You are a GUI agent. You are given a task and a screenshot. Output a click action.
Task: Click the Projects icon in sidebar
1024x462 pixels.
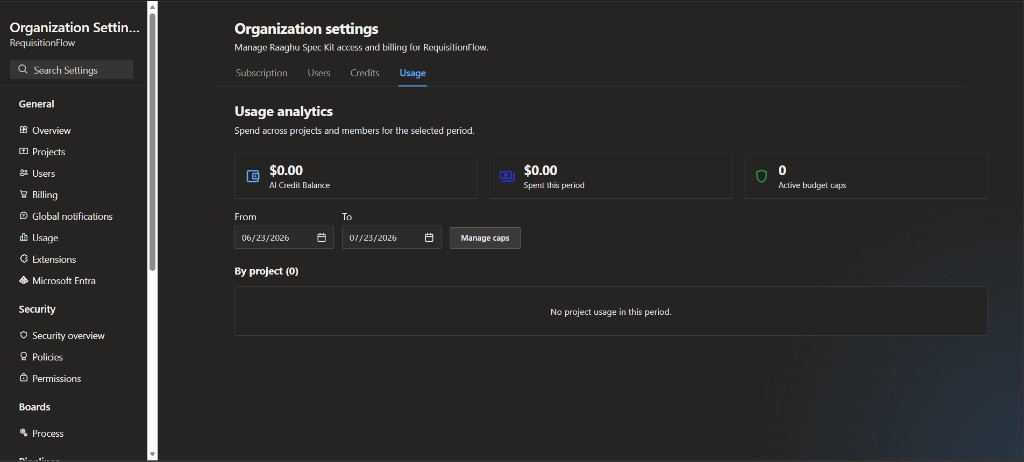click(x=24, y=152)
